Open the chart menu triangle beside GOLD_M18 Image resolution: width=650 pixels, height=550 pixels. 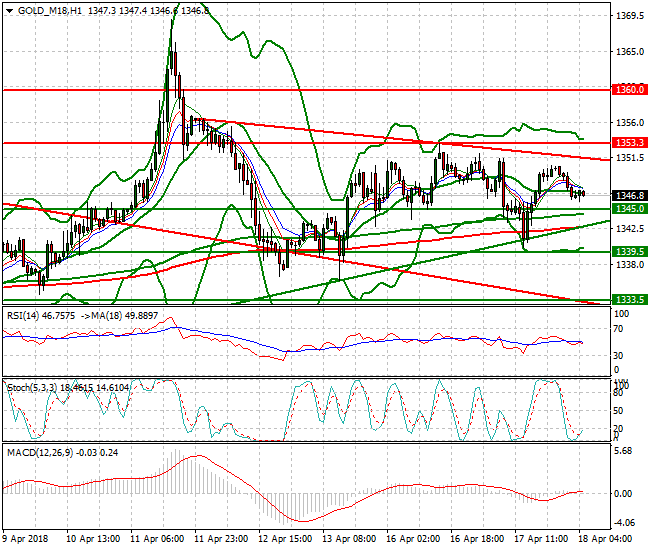[x=9, y=11]
